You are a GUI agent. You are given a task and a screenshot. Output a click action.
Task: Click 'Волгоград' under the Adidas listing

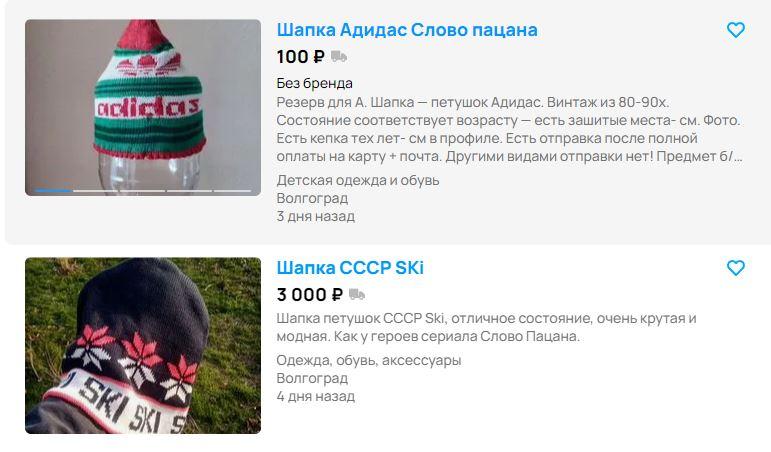[x=312, y=198]
